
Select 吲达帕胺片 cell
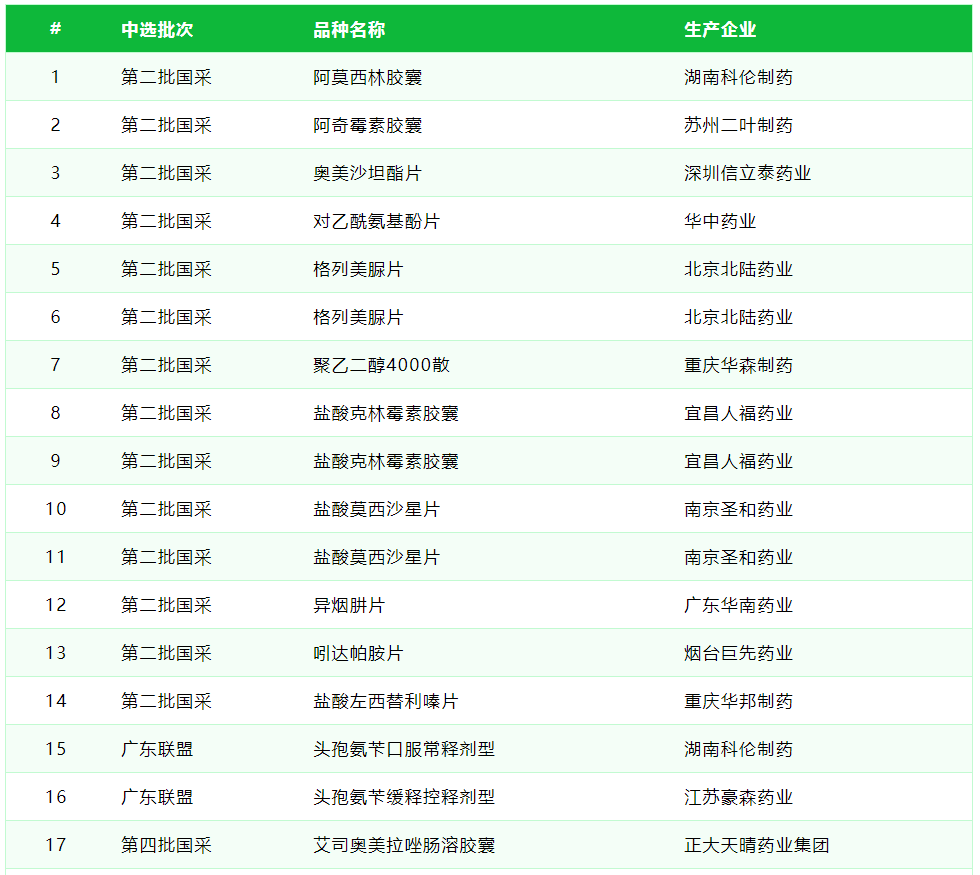click(358, 653)
